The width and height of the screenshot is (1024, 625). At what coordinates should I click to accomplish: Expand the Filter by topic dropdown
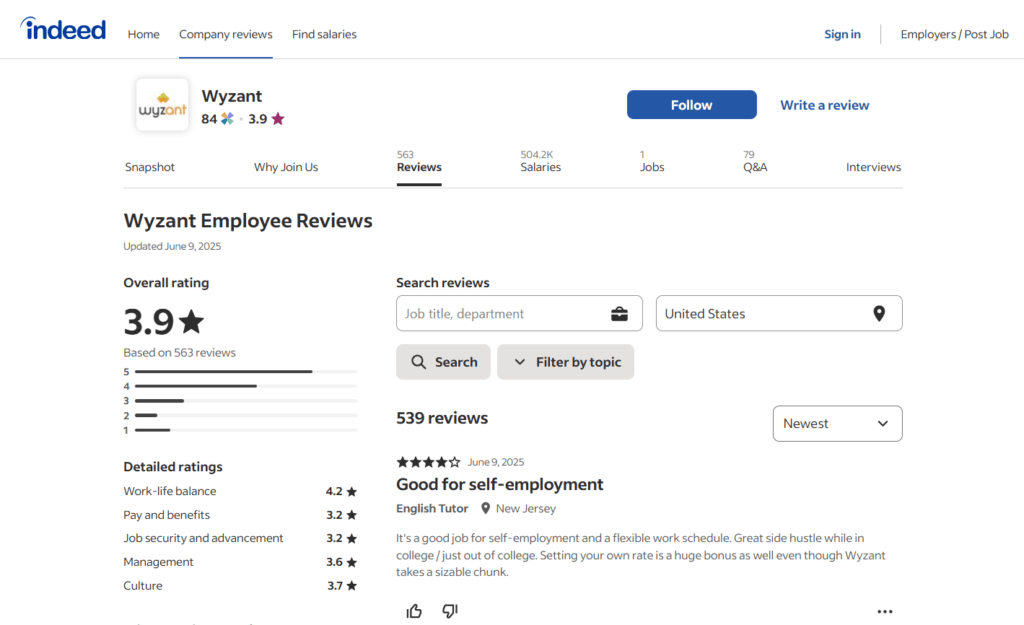565,362
